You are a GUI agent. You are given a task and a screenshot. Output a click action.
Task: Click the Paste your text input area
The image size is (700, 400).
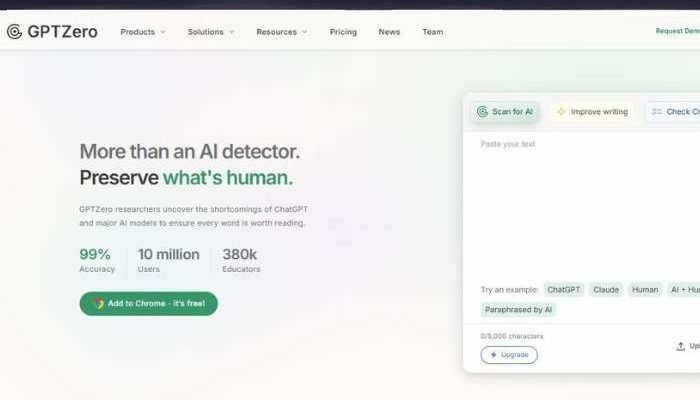(x=580, y=200)
